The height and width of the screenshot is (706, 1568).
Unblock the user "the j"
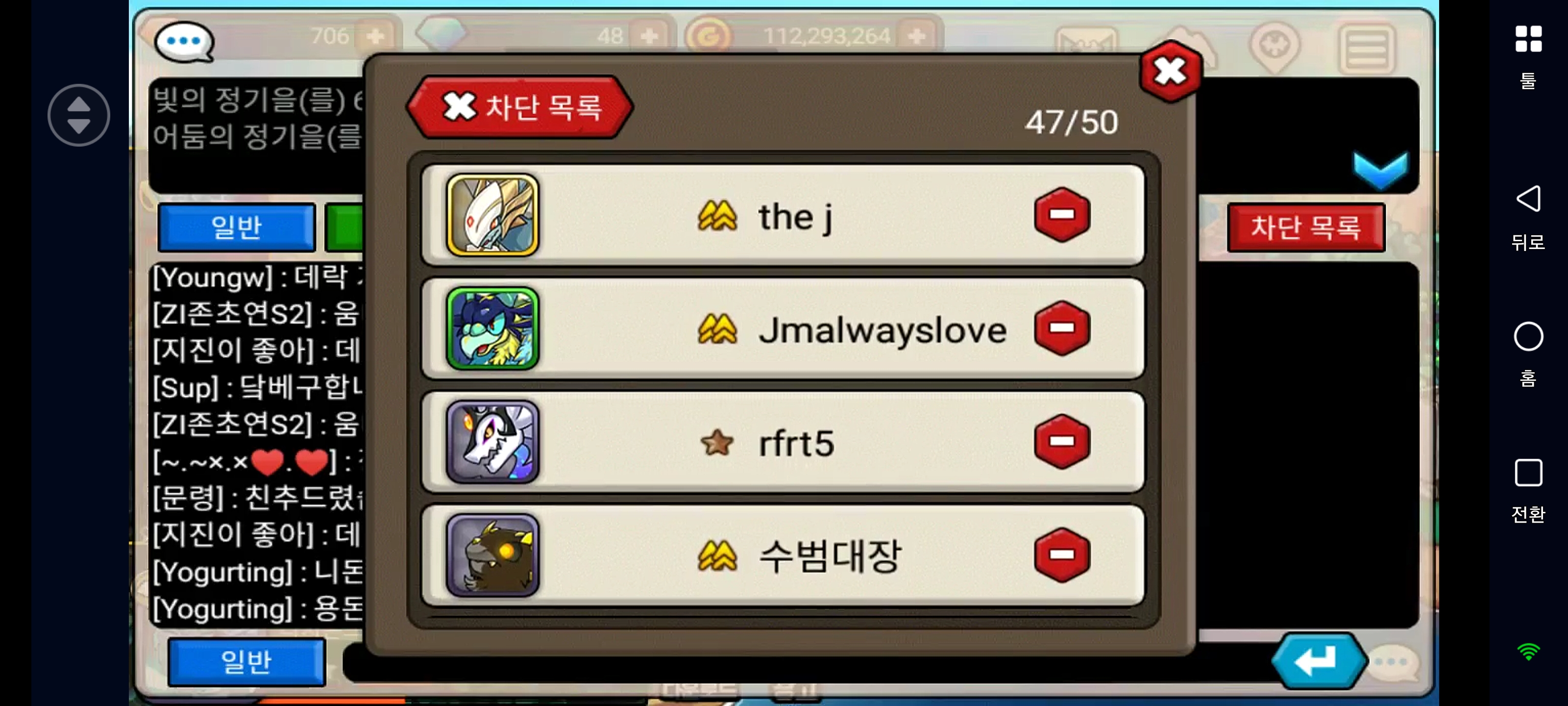tap(1061, 214)
